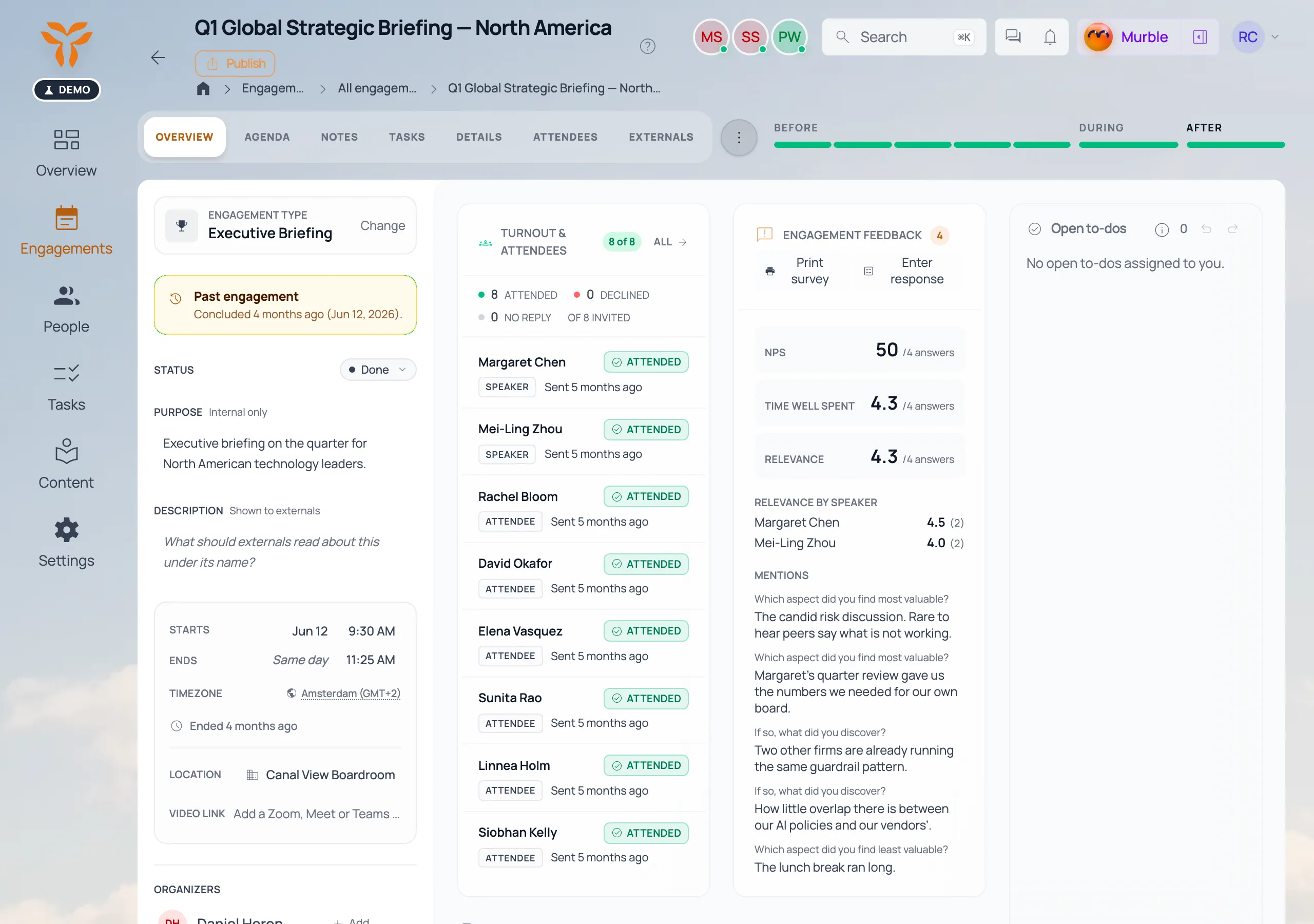Image resolution: width=1314 pixels, height=924 pixels.
Task: Click the Publish button
Action: pyautogui.click(x=235, y=64)
